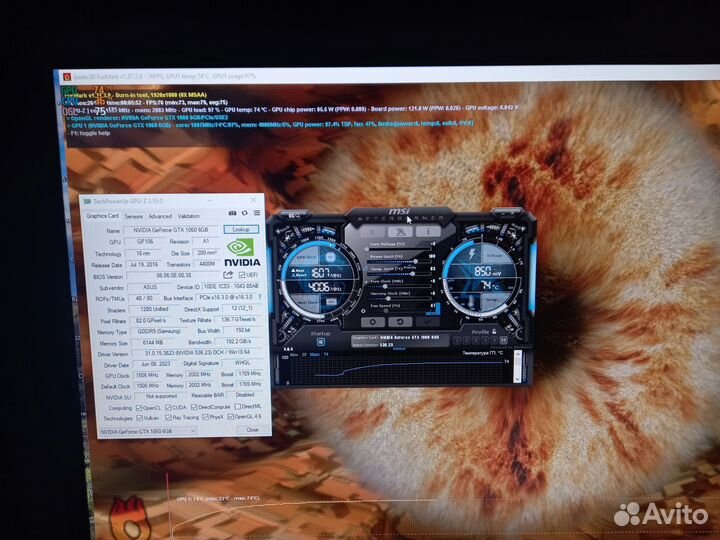Click the Afterburner temperature graph
The image size is (720, 540).
(399, 369)
